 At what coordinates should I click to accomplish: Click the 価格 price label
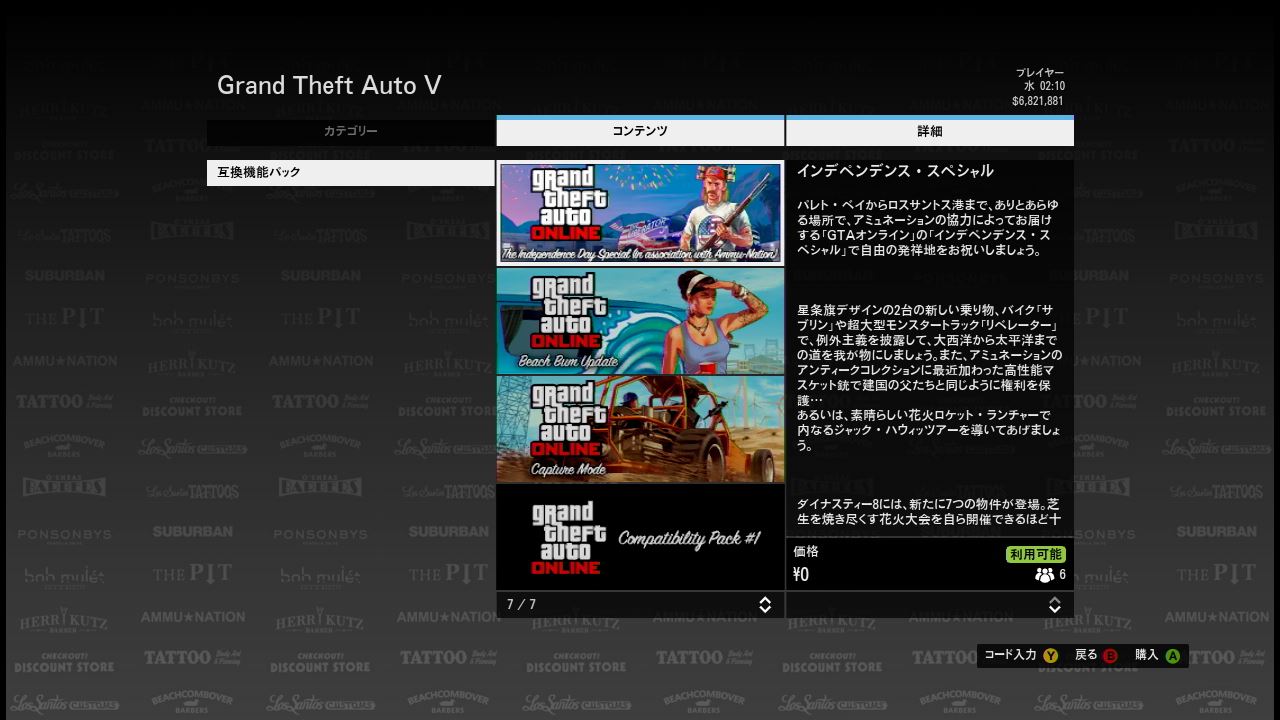[x=806, y=552]
